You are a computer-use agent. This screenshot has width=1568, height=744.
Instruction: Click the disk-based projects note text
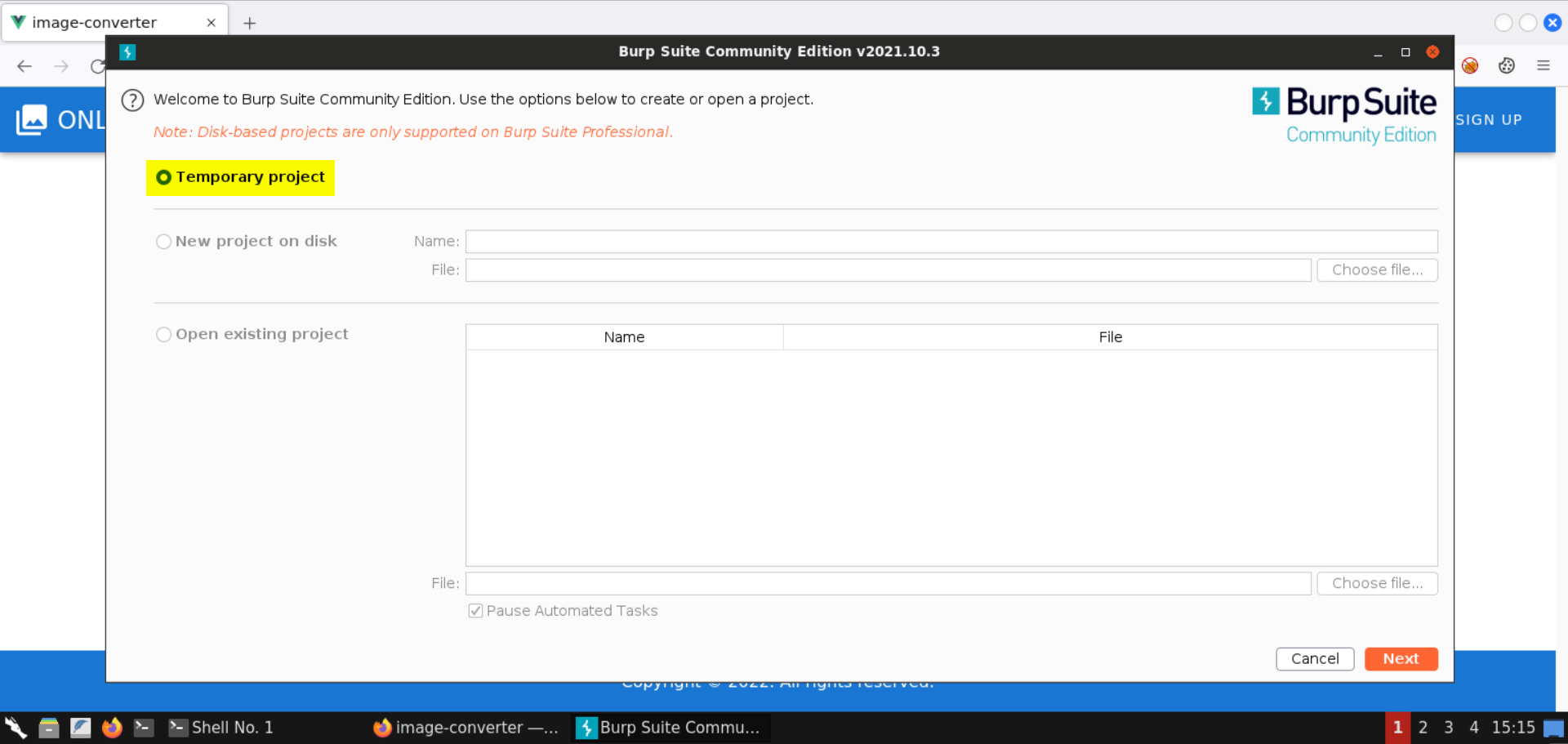click(x=413, y=132)
